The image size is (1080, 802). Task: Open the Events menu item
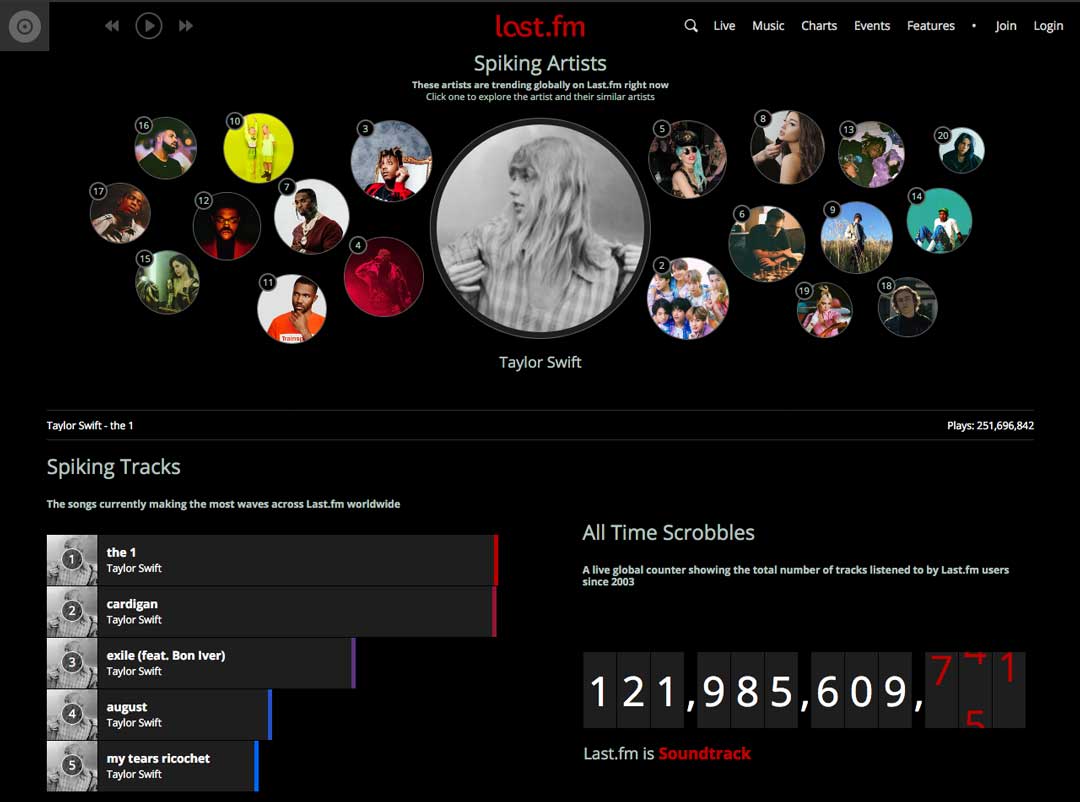click(x=872, y=25)
